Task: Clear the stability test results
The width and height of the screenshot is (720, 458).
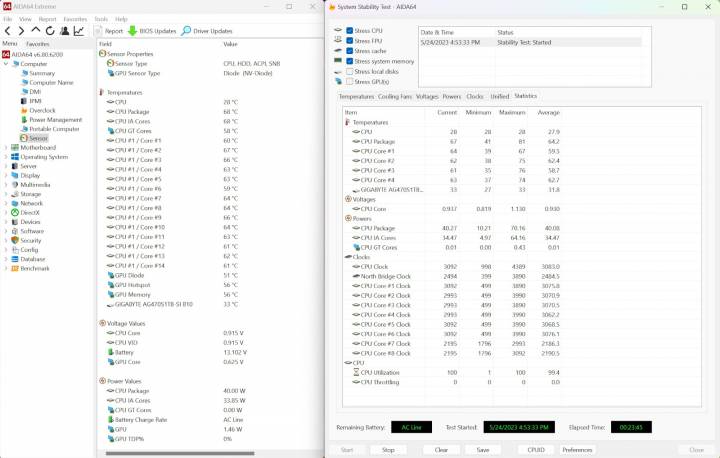Action: click(441, 450)
